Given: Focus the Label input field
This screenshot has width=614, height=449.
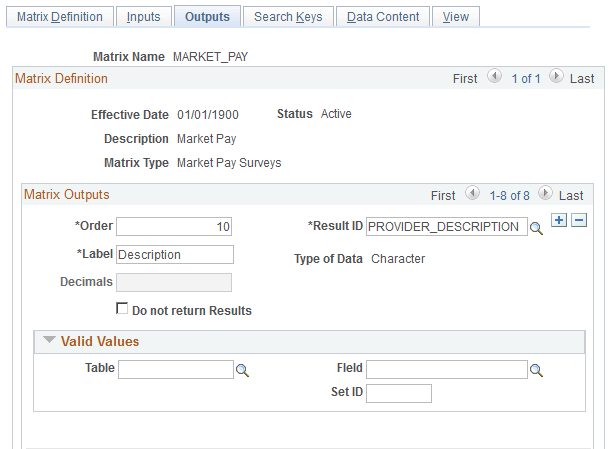Looking at the screenshot, I should pyautogui.click(x=175, y=254).
